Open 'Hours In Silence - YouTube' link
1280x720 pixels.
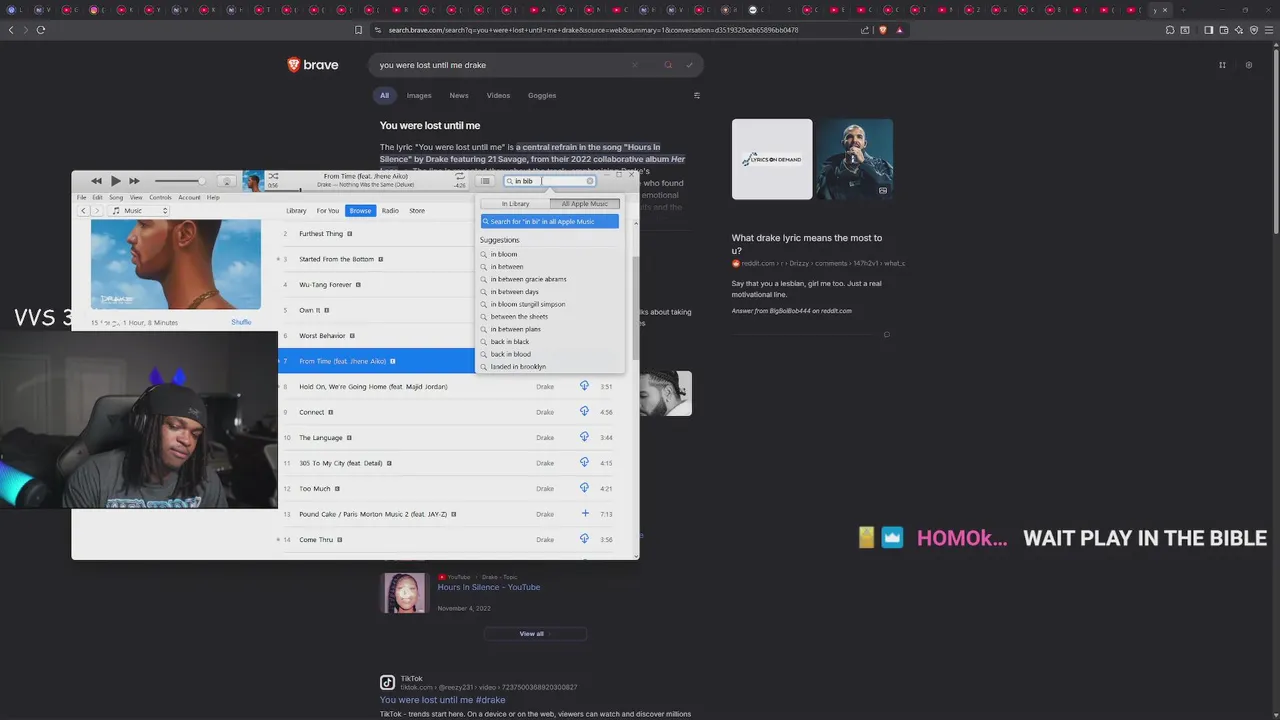click(488, 587)
